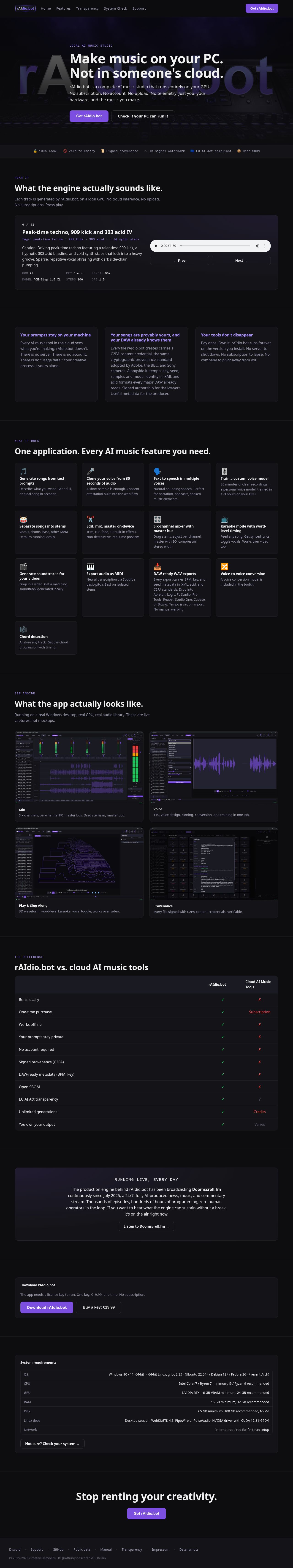Screen dimensions: 293x1568
Task: Open Transparency in the top navigation
Action: point(87,8)
